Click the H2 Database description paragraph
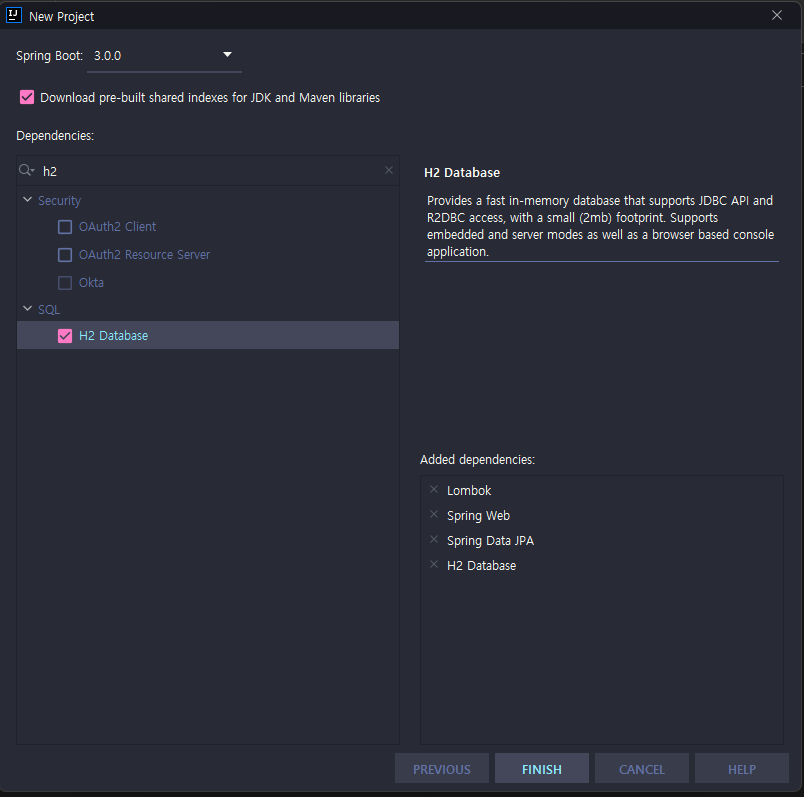Image resolution: width=804 pixels, height=797 pixels. (x=600, y=226)
